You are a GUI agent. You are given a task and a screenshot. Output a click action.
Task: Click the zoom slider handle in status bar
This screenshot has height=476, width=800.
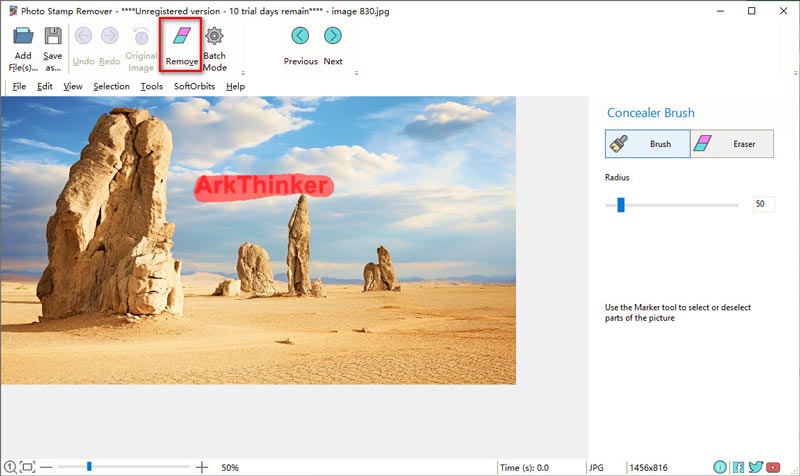pyautogui.click(x=89, y=466)
